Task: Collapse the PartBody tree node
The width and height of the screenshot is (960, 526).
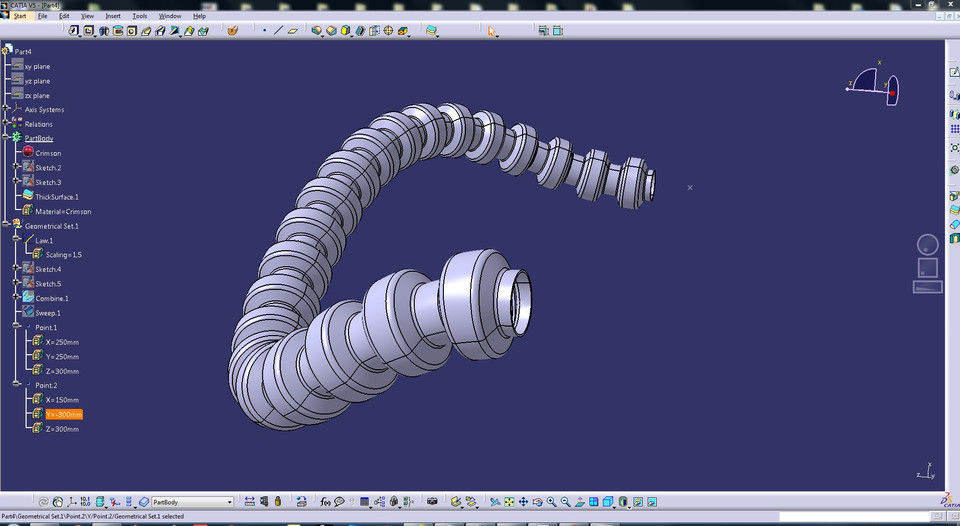Action: coord(6,138)
